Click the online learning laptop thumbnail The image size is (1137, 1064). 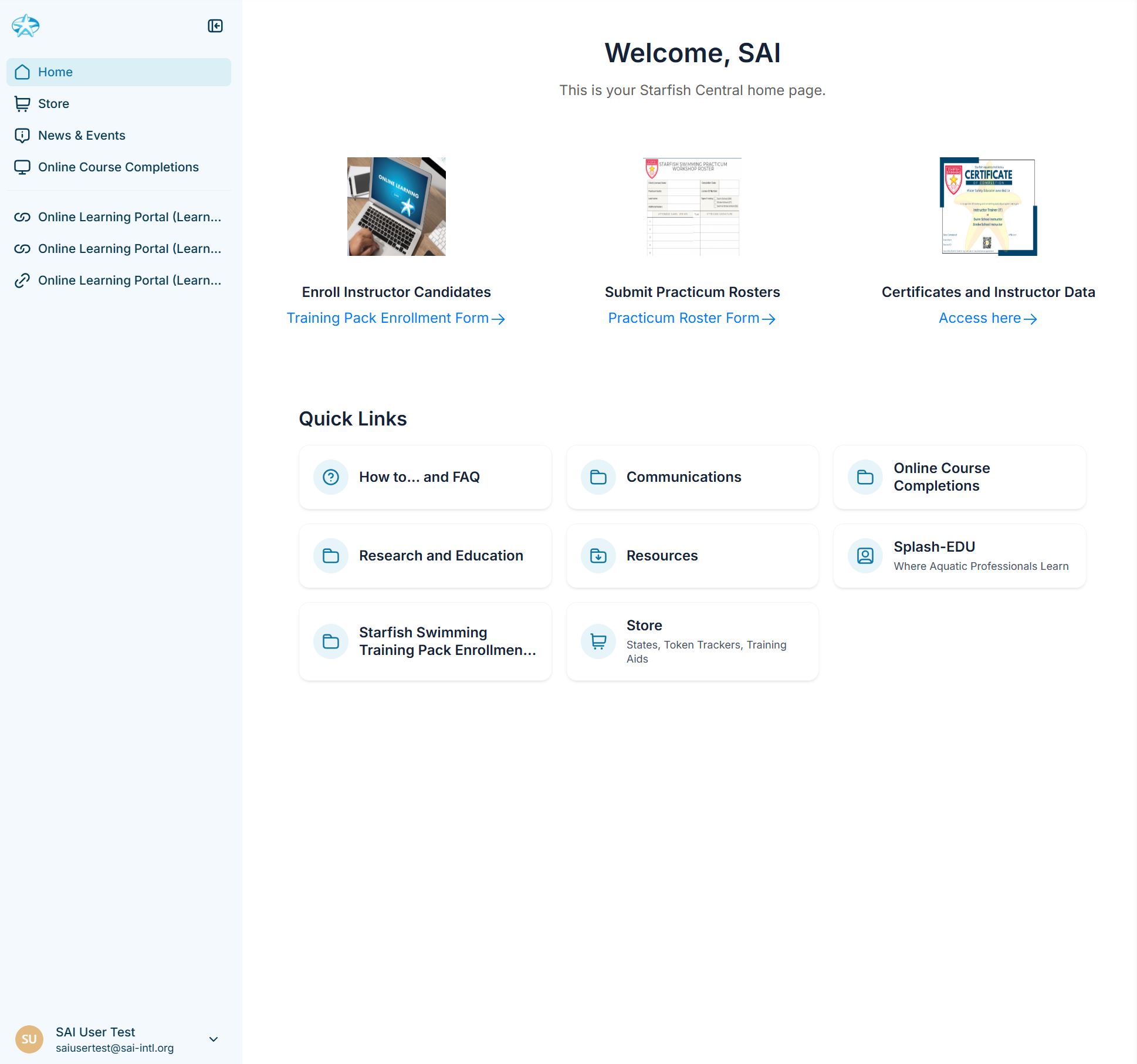click(x=396, y=207)
